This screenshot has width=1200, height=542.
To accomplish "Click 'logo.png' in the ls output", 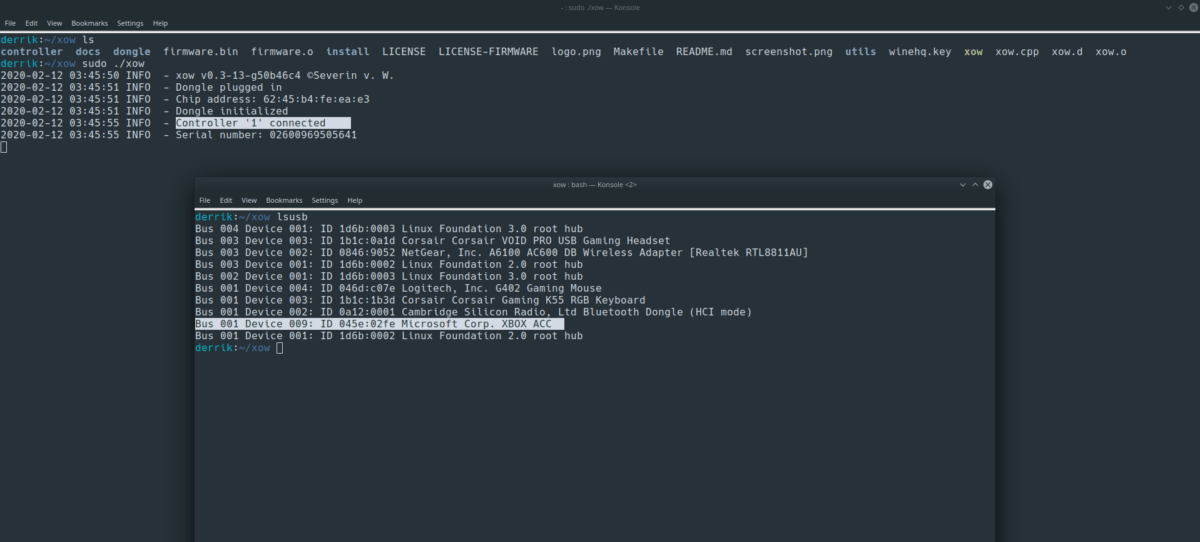I will (577, 51).
